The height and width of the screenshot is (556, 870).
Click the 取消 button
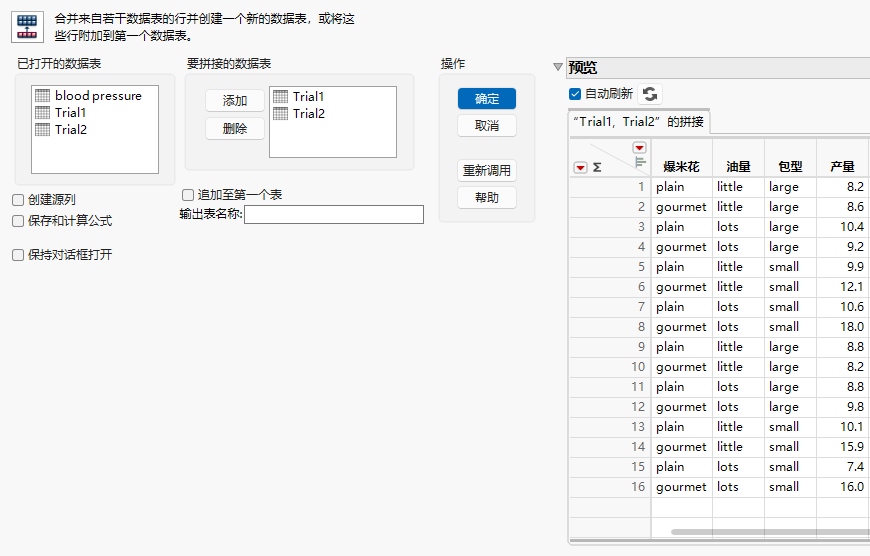pos(487,126)
